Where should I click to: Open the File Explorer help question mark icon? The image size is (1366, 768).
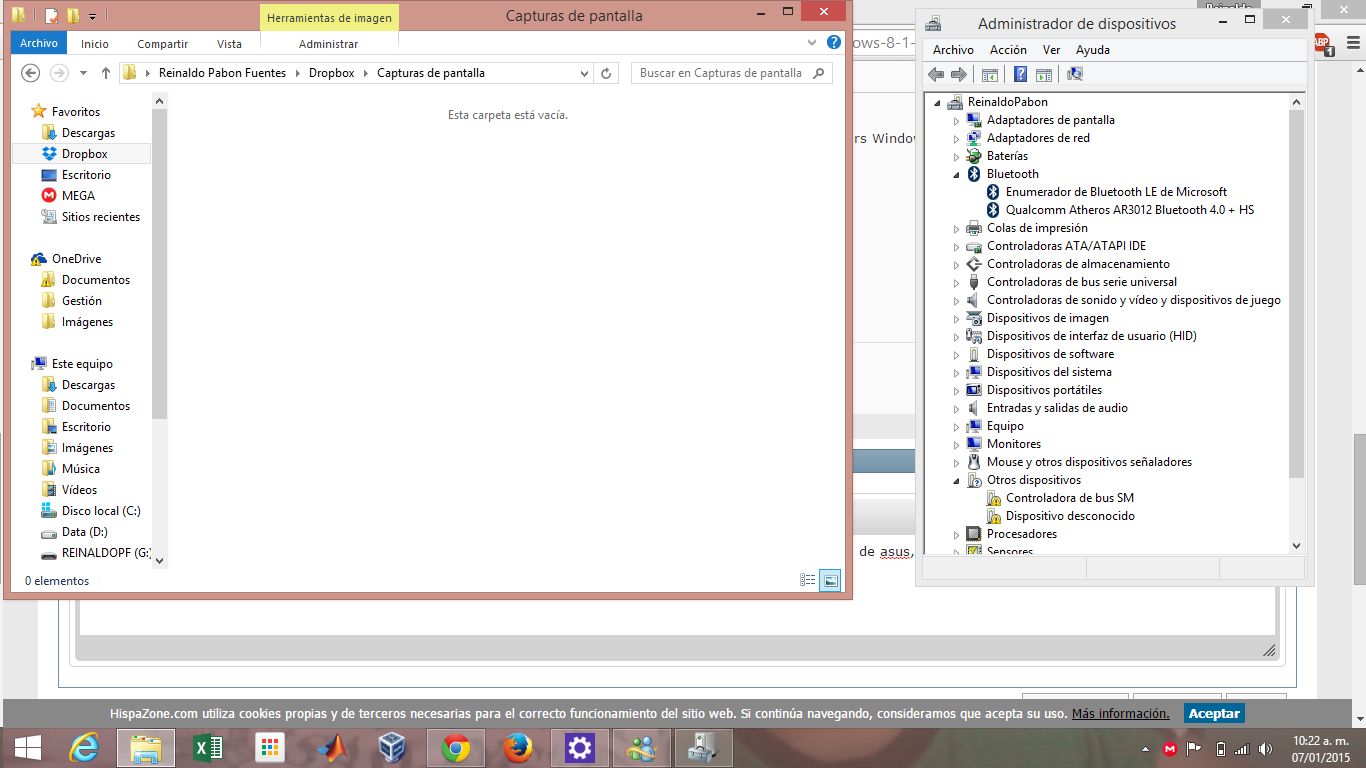[833, 43]
